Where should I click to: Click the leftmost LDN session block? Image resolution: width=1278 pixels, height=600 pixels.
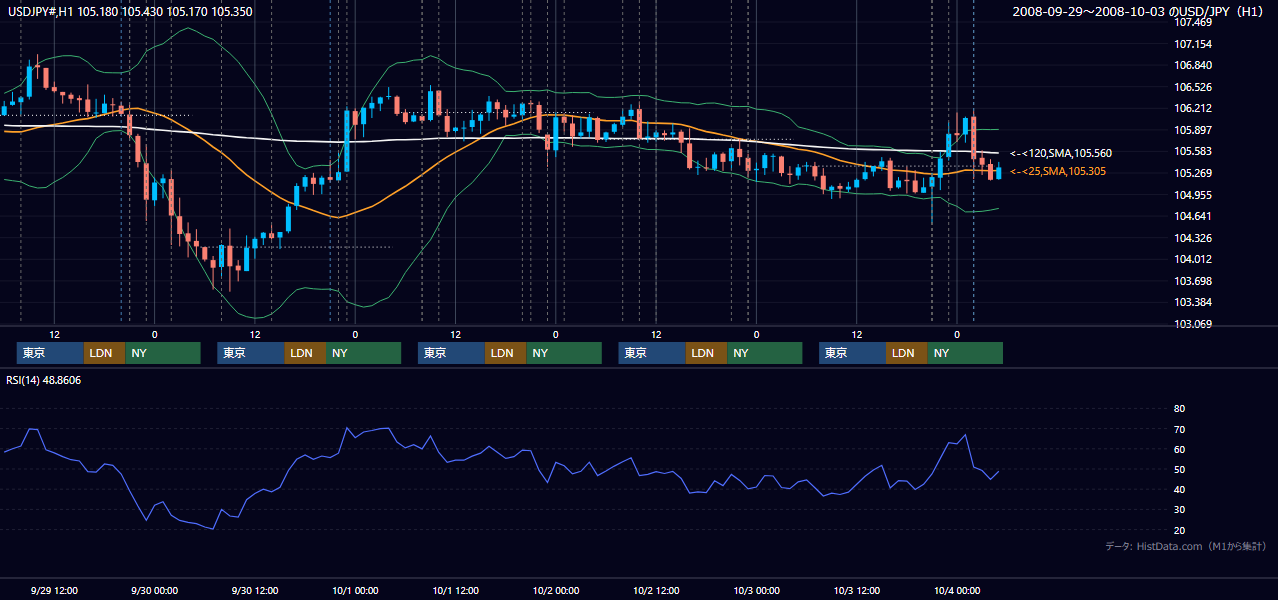104,353
